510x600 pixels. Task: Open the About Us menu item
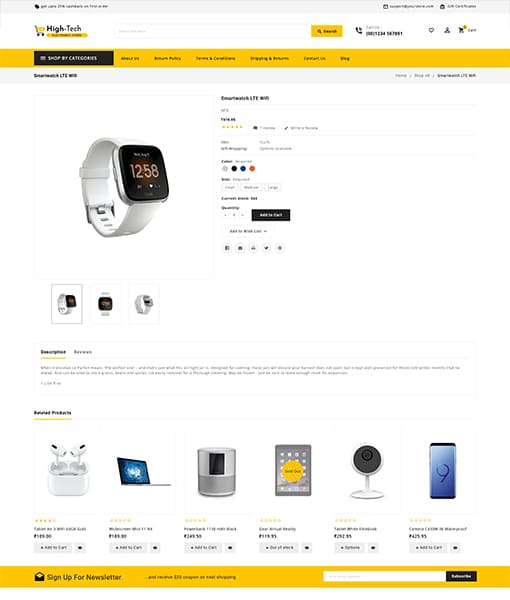130,59
